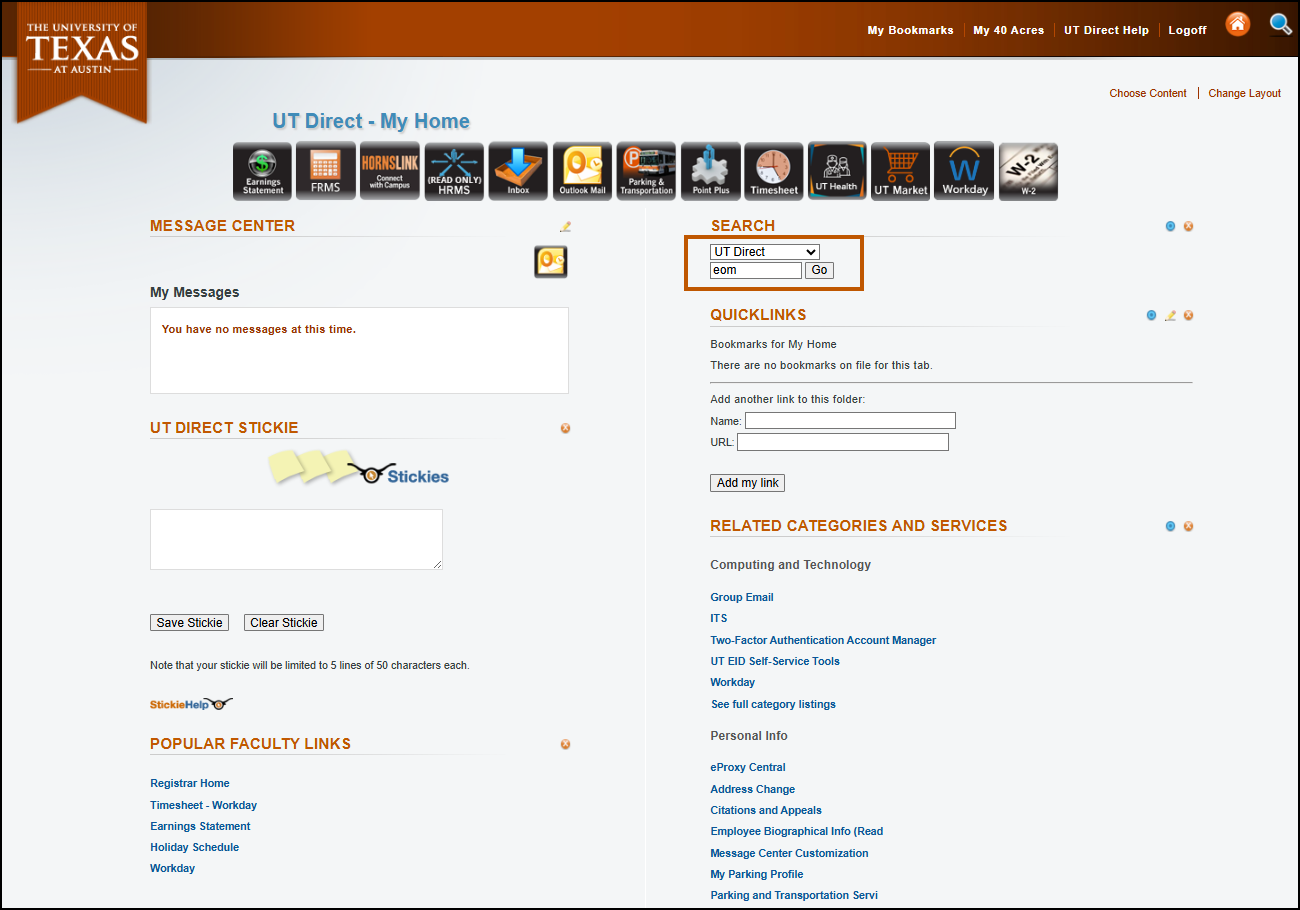The height and width of the screenshot is (910, 1300).
Task: Open the Address Change link
Action: click(x=753, y=789)
